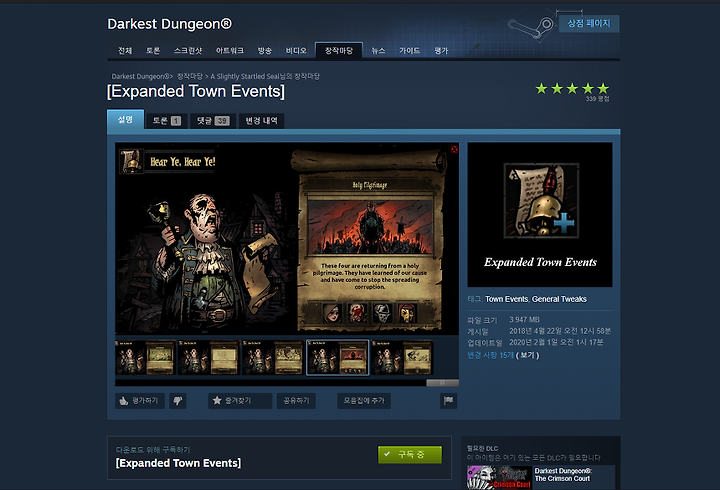
Task: Open the 설명 description tab
Action: tap(125, 120)
